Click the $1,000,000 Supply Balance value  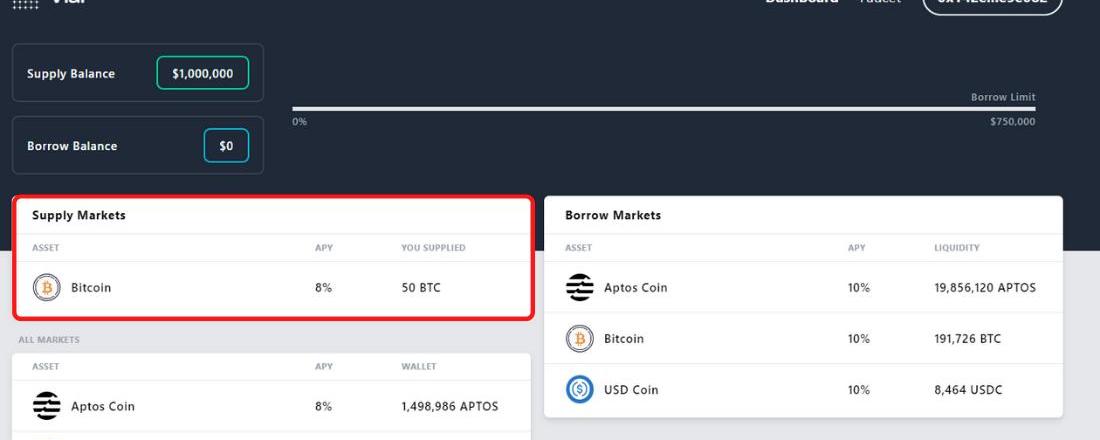203,73
